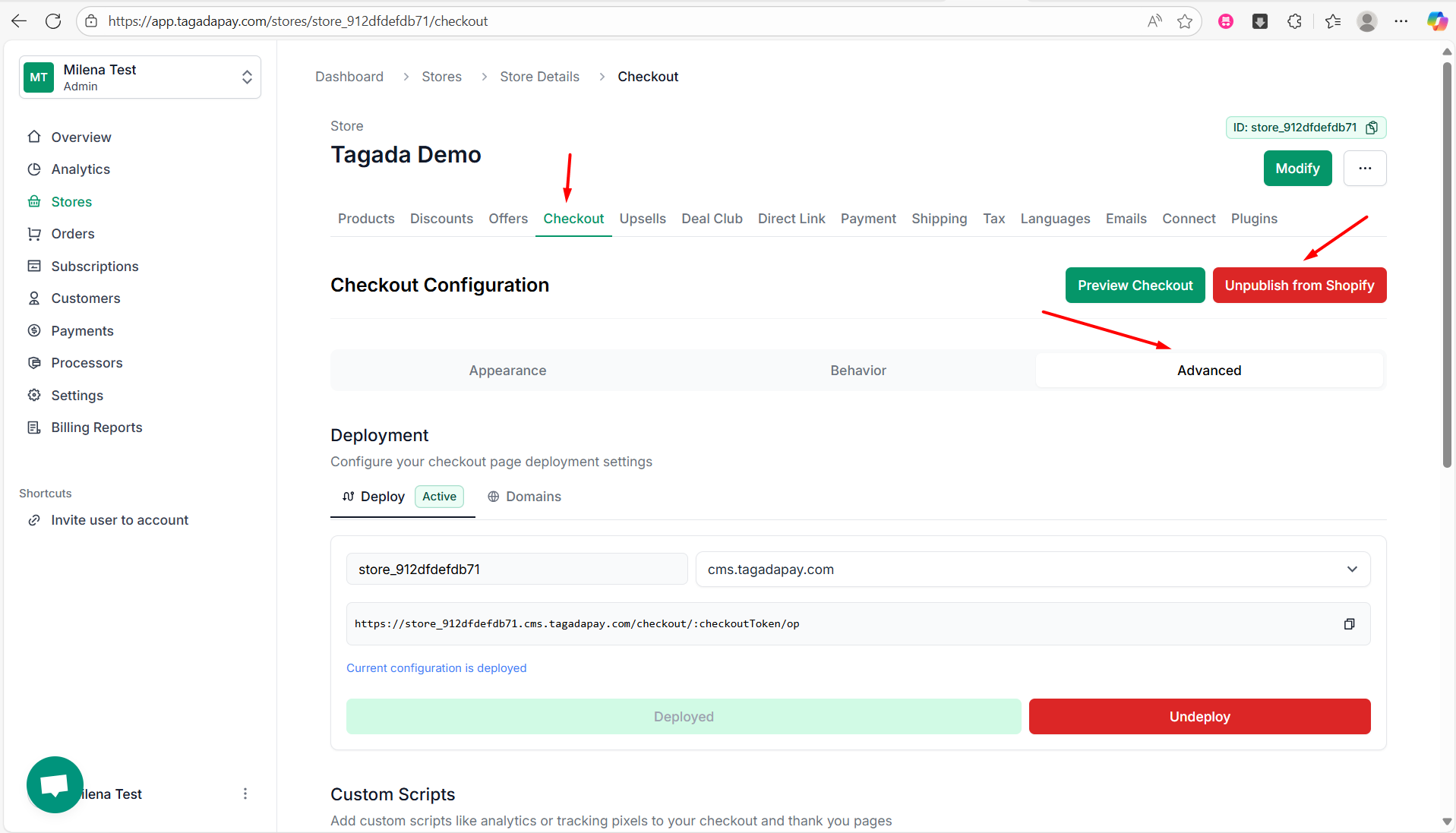Open Analytics in sidebar
1456x833 pixels.
click(x=80, y=169)
